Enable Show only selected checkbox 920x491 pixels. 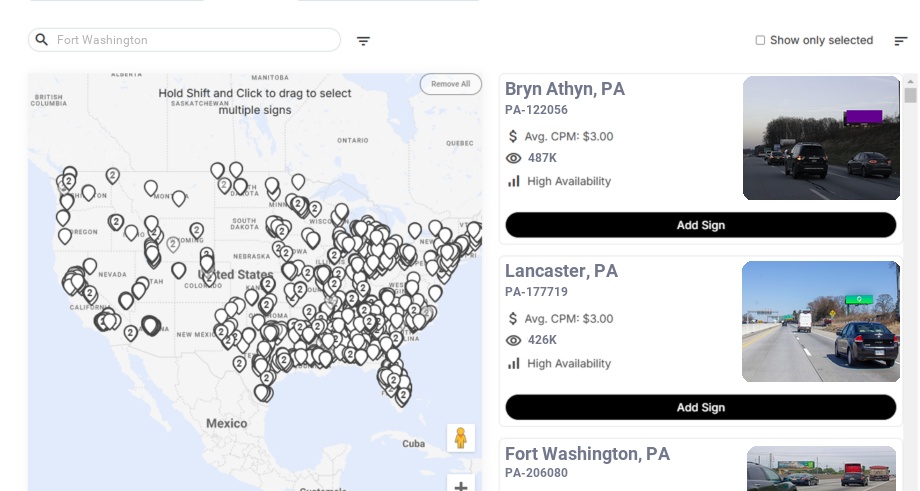pyautogui.click(x=760, y=41)
